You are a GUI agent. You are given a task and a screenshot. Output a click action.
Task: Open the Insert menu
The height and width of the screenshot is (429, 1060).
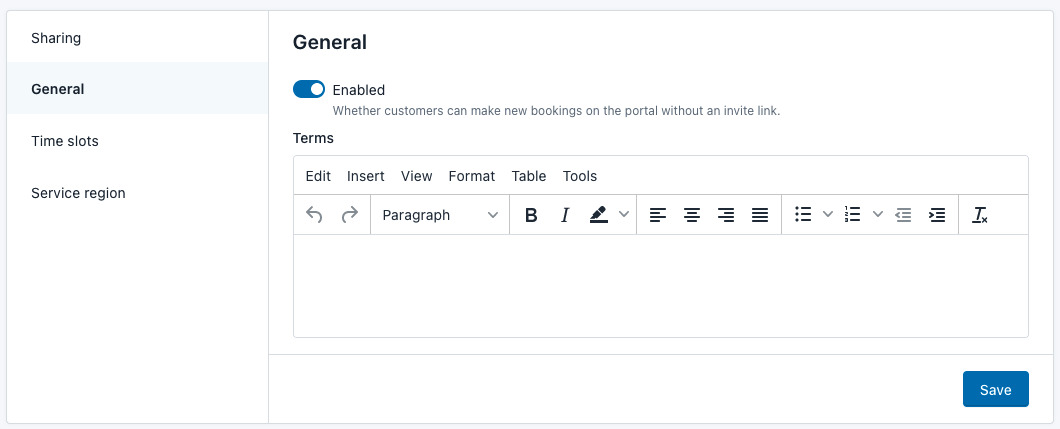coord(366,176)
